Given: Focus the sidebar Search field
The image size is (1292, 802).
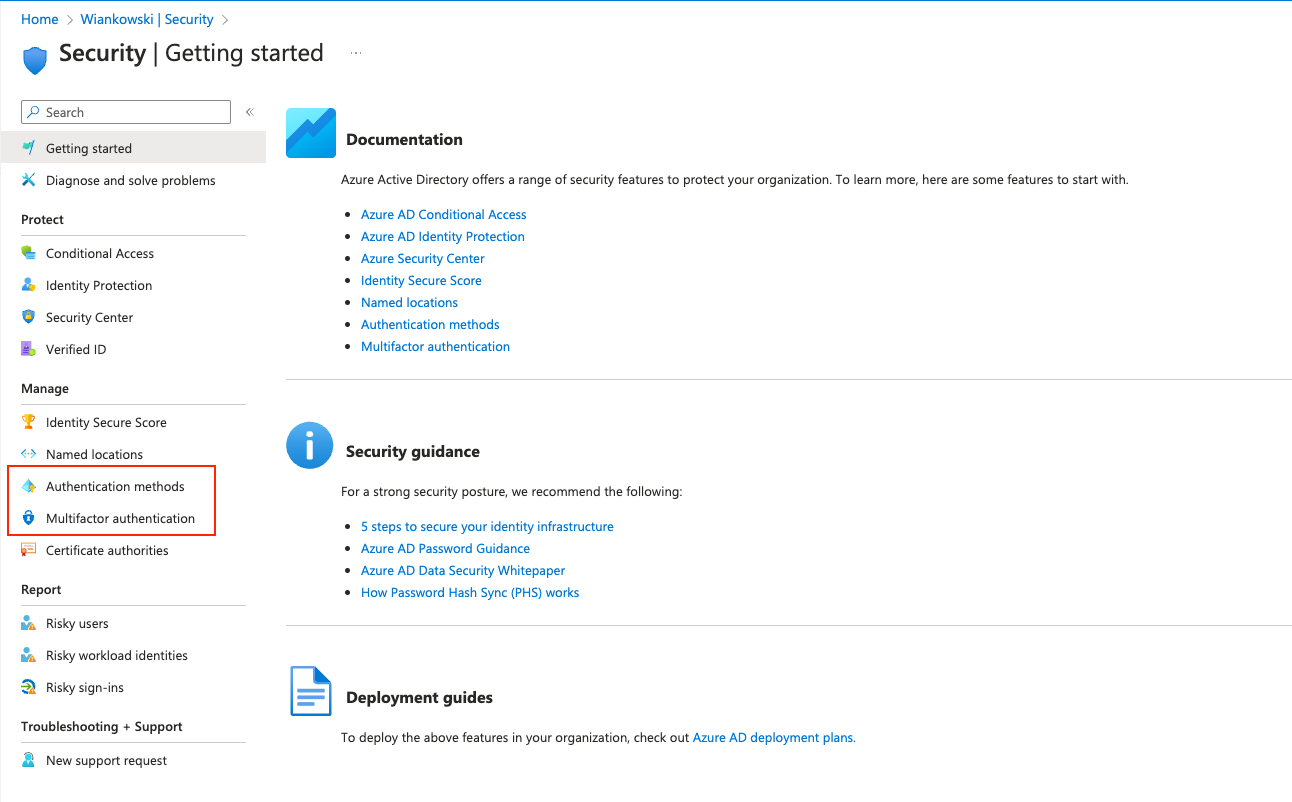Looking at the screenshot, I should 126,112.
